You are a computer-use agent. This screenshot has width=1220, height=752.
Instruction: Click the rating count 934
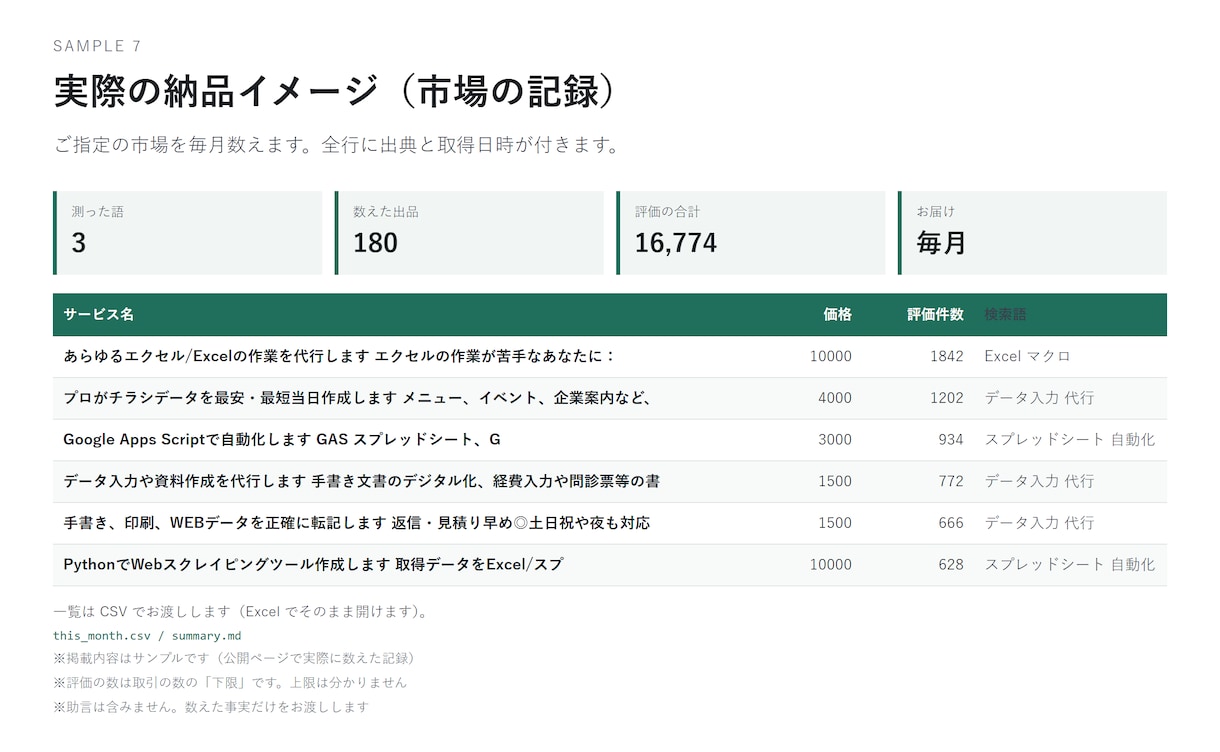(951, 440)
